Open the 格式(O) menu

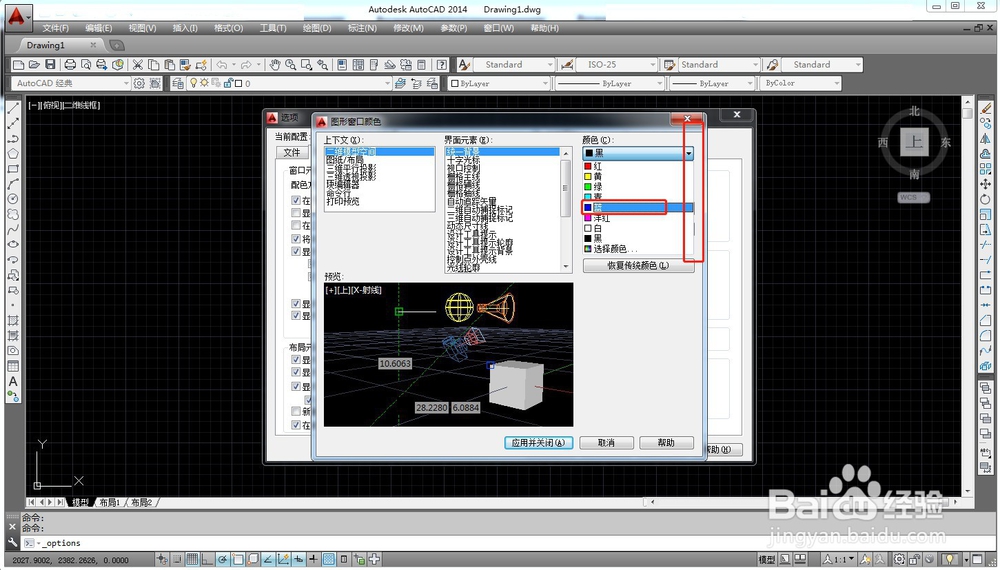click(x=228, y=28)
